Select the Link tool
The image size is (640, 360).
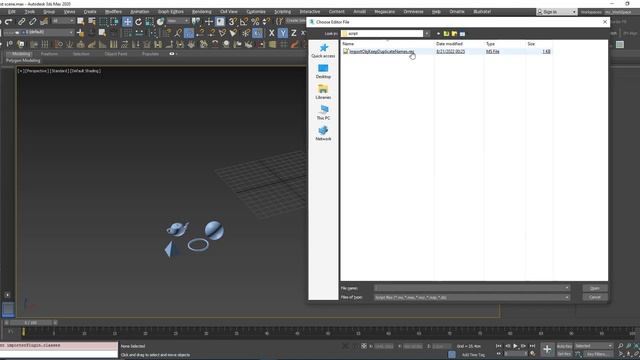[x=22, y=22]
